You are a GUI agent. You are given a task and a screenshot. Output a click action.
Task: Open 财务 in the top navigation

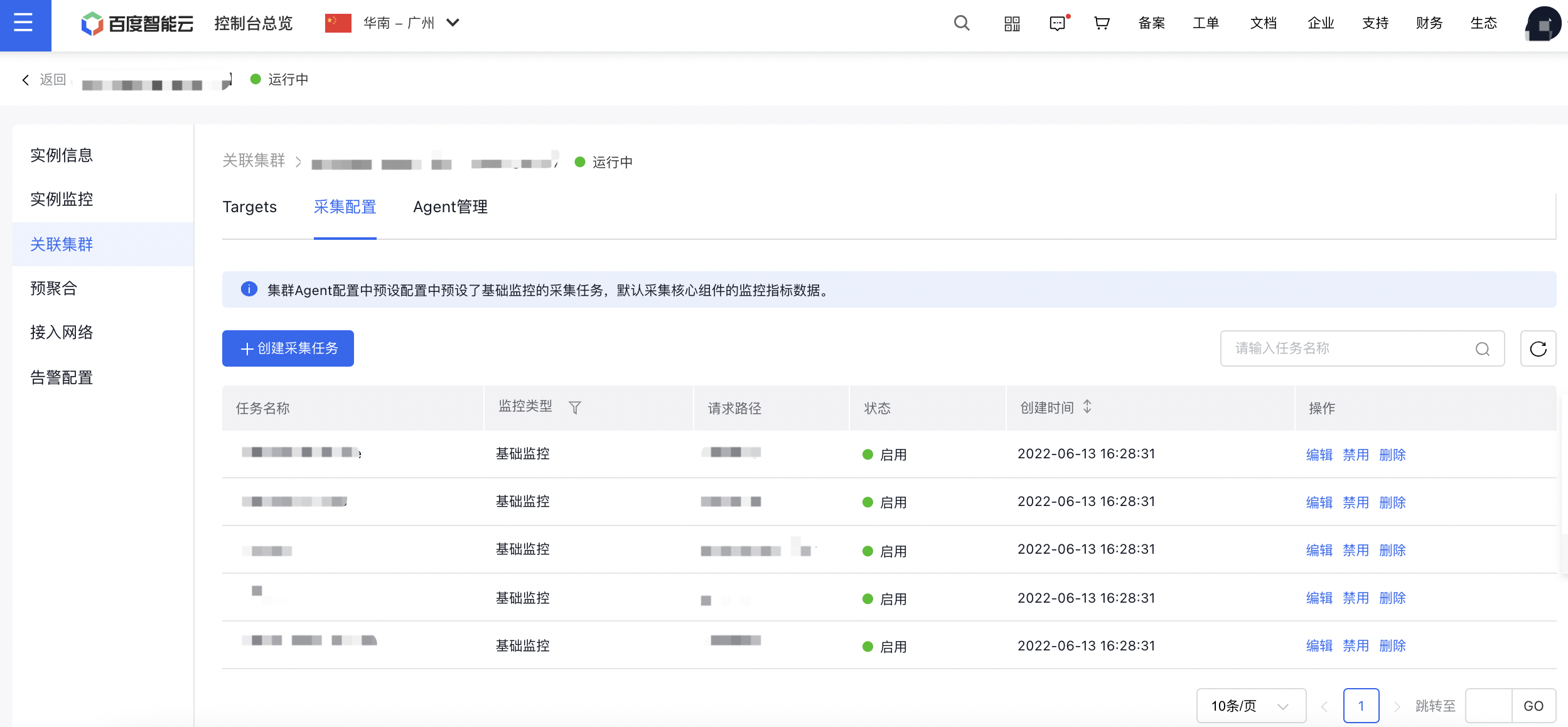[1429, 23]
